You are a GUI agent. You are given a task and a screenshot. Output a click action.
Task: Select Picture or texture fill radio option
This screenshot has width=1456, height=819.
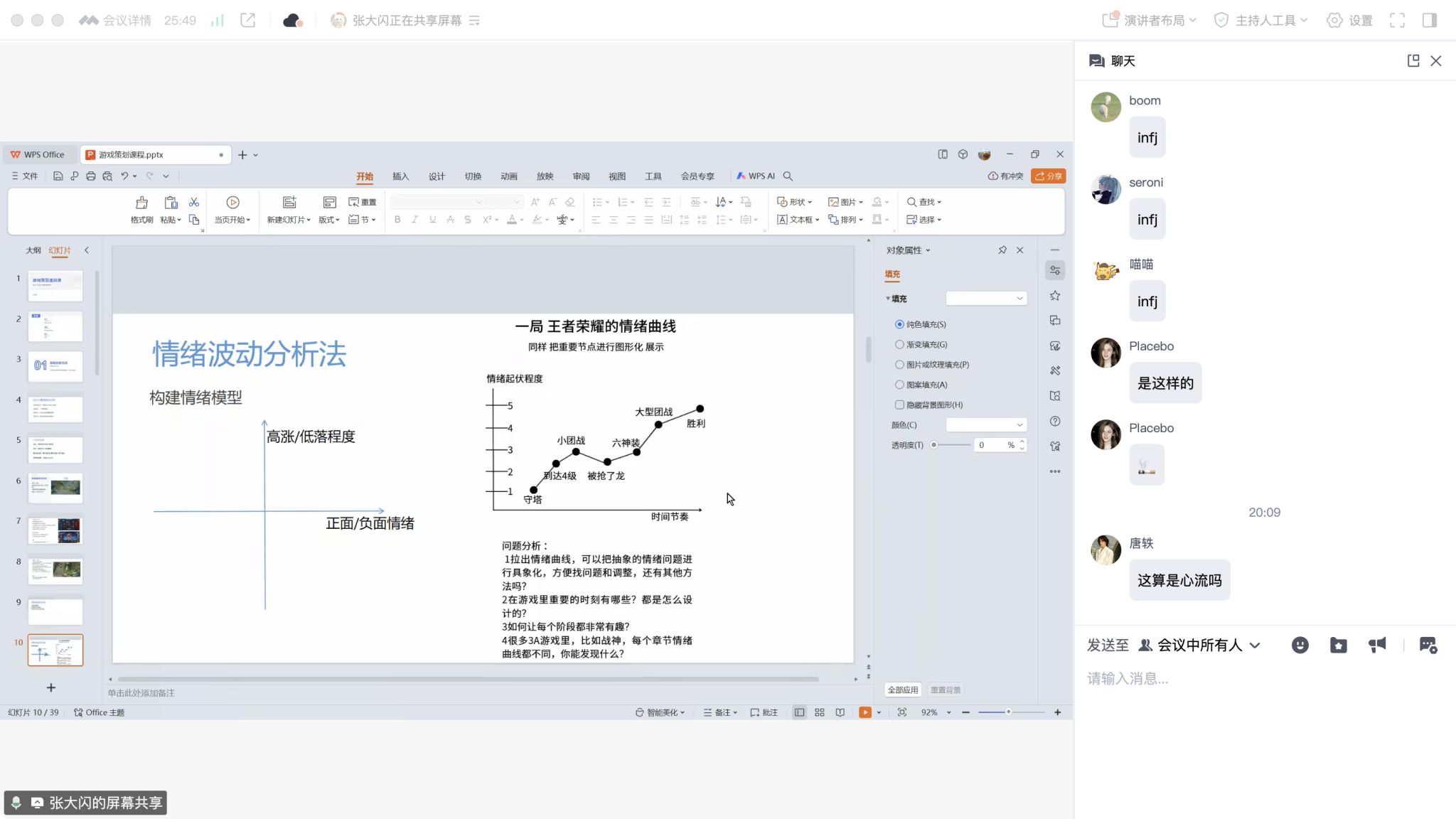(900, 365)
